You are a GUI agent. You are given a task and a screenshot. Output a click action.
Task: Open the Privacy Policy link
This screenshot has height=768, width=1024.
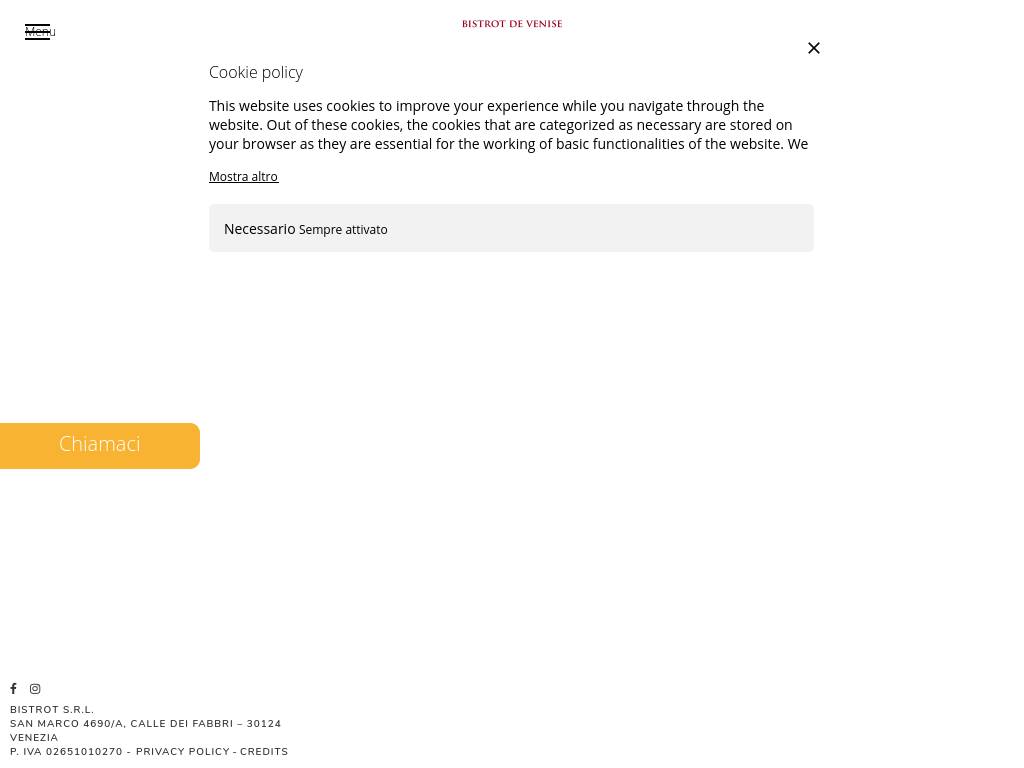coord(183,752)
